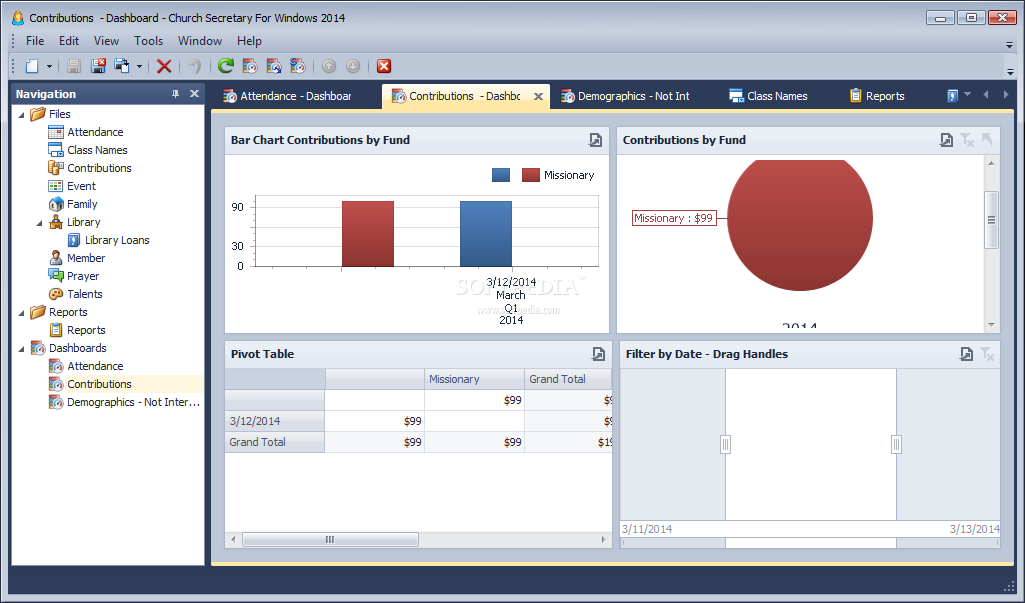Open Attendance dashboard in navigation tree
The height and width of the screenshot is (603, 1025).
[x=95, y=366]
